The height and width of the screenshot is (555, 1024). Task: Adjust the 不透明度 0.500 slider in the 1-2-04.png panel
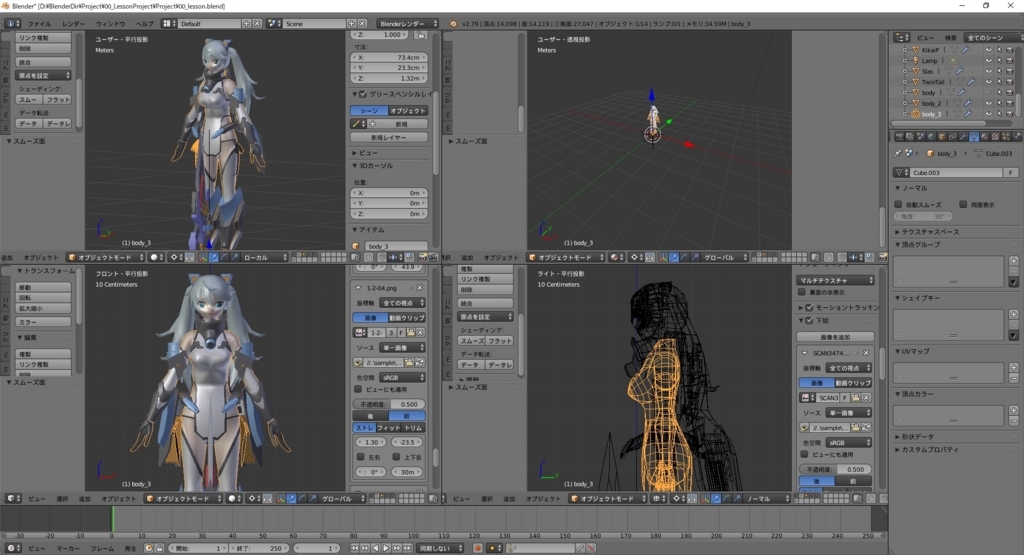(x=390, y=404)
